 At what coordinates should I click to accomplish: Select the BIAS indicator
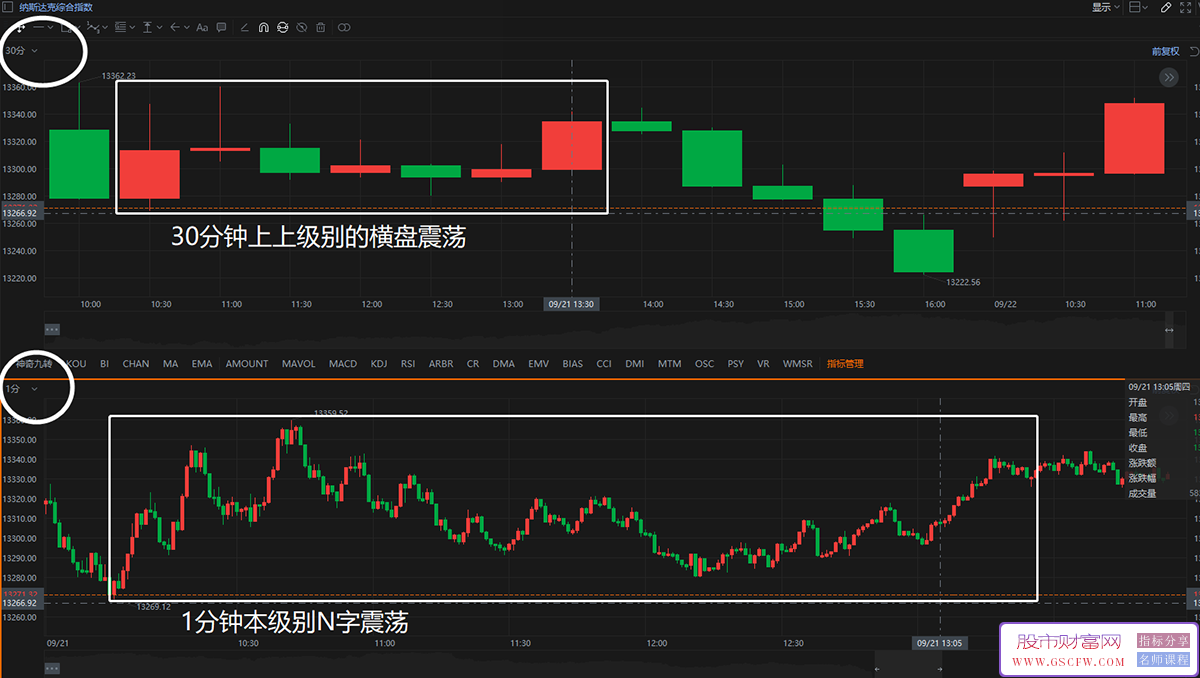573,364
